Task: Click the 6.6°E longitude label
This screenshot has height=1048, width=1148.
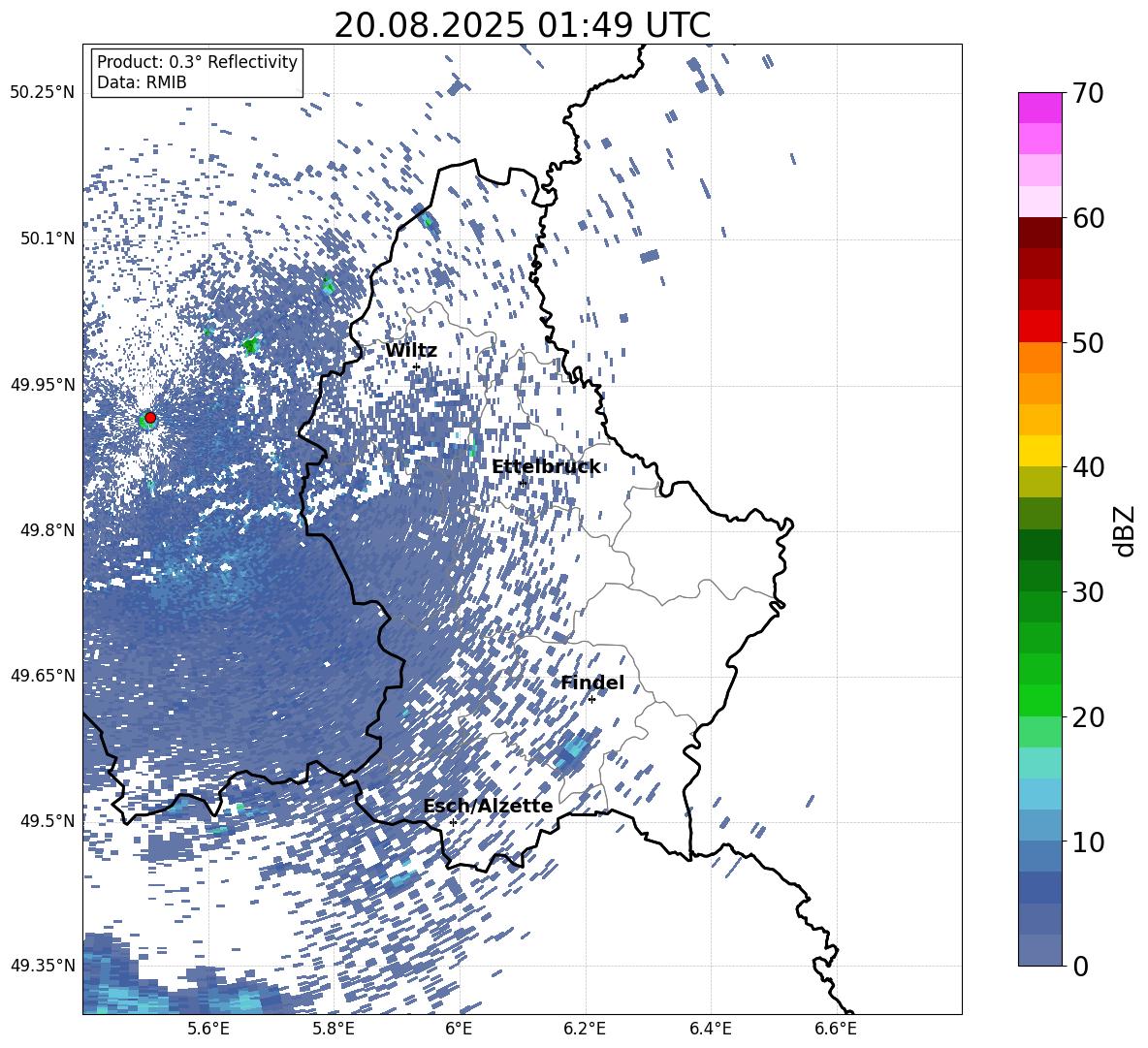Action: coord(836,1029)
